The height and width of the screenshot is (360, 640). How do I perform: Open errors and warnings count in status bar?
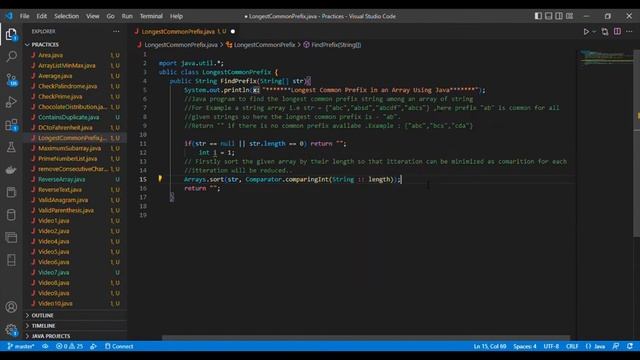[x=69, y=346]
